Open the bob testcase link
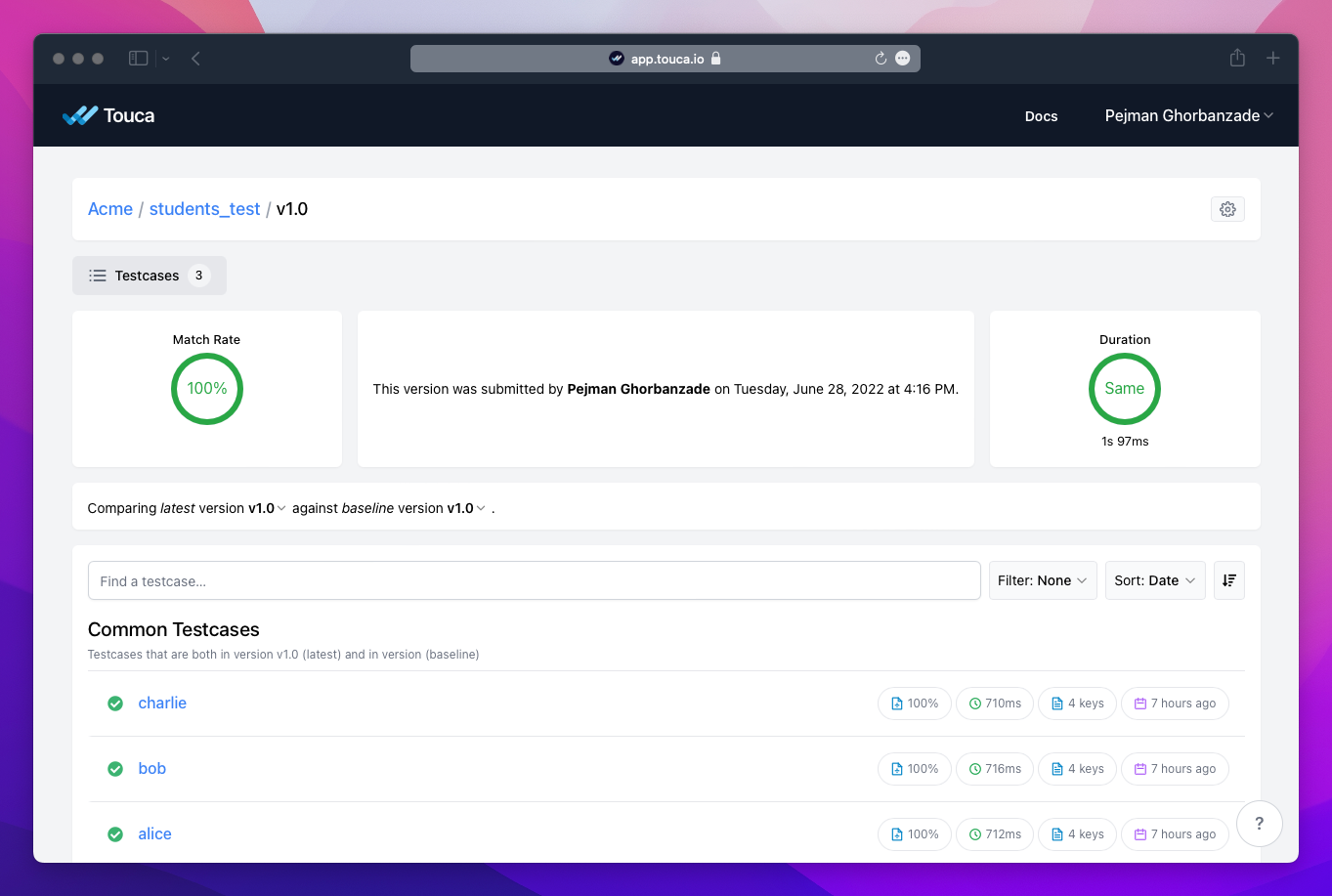Viewport: 1332px width, 896px height. [152, 768]
